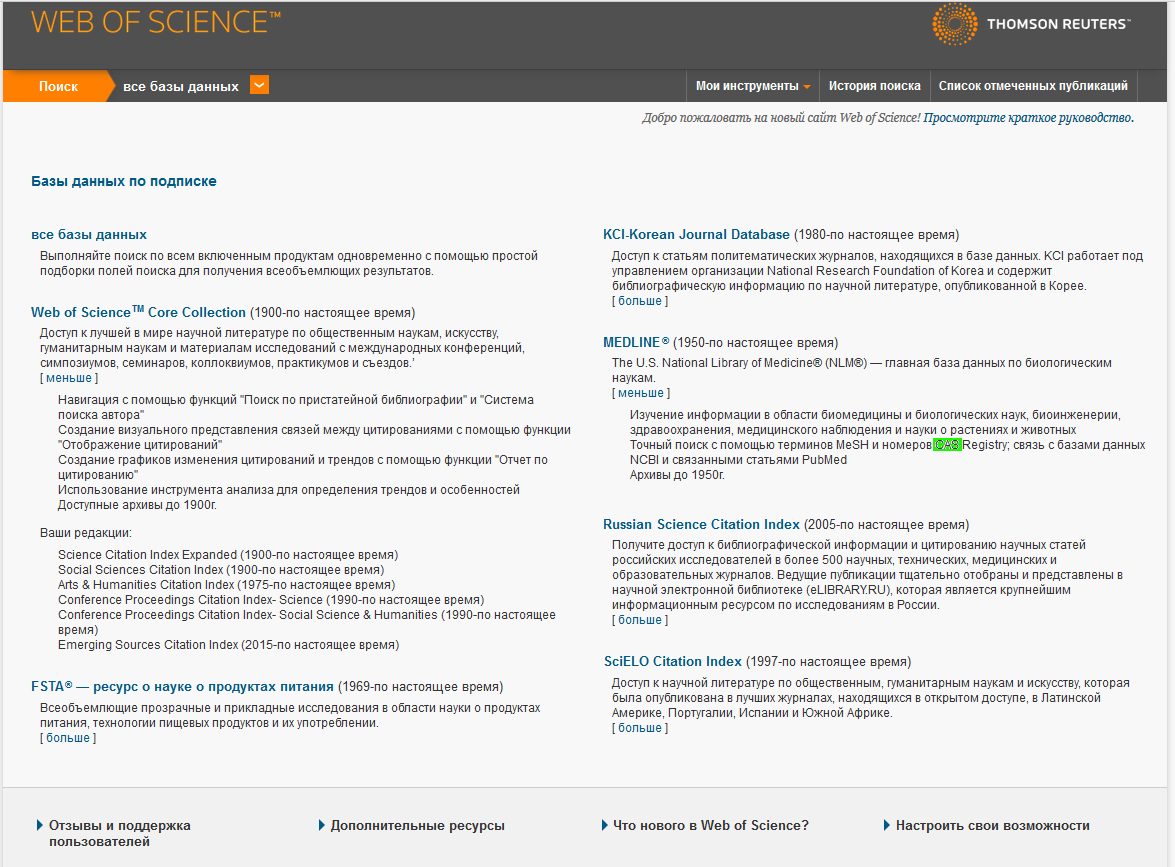Click 'Ваши редакции:' label
This screenshot has width=1175, height=867.
[x=85, y=534]
